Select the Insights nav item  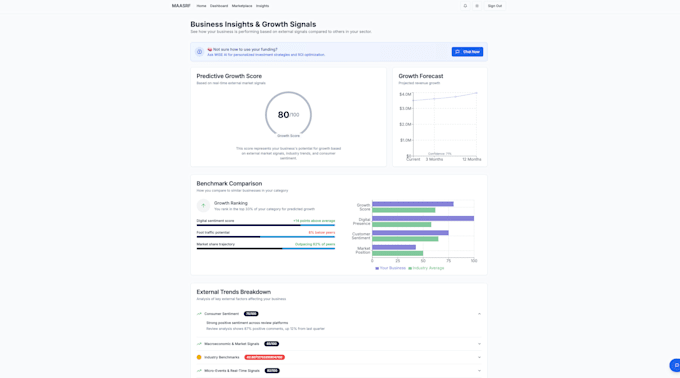(262, 6)
